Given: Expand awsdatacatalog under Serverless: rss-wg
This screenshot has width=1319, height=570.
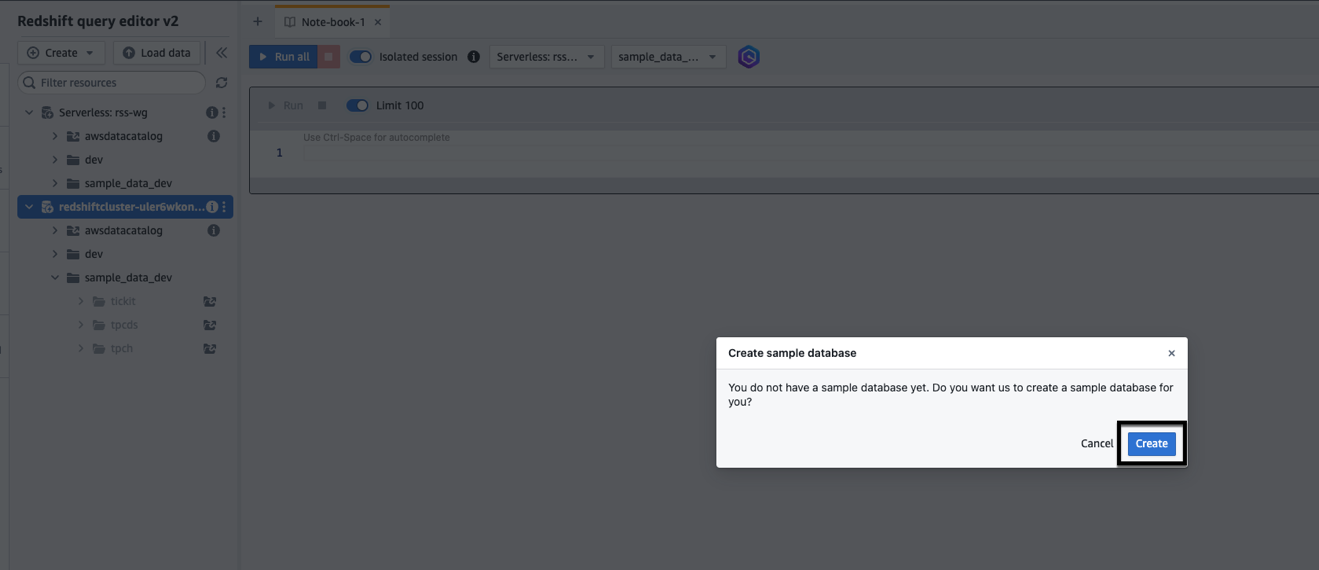Looking at the screenshot, I should tap(55, 136).
